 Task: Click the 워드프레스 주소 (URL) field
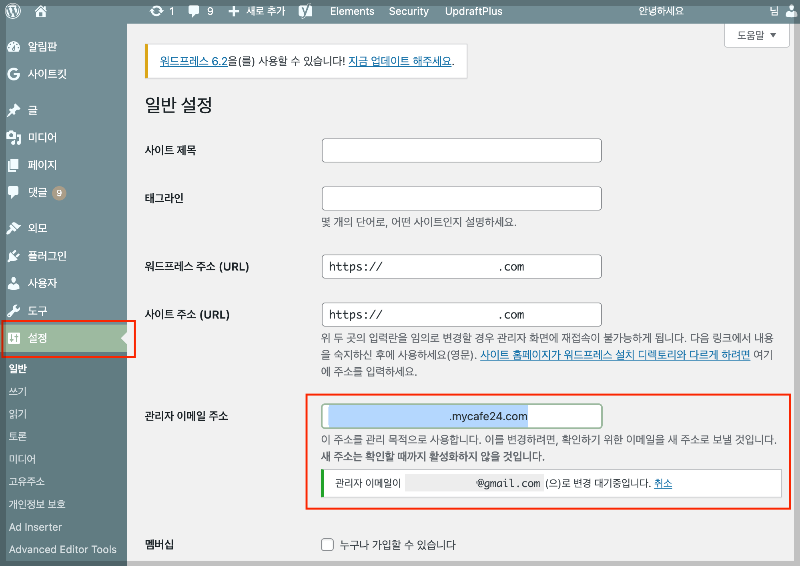click(x=462, y=266)
